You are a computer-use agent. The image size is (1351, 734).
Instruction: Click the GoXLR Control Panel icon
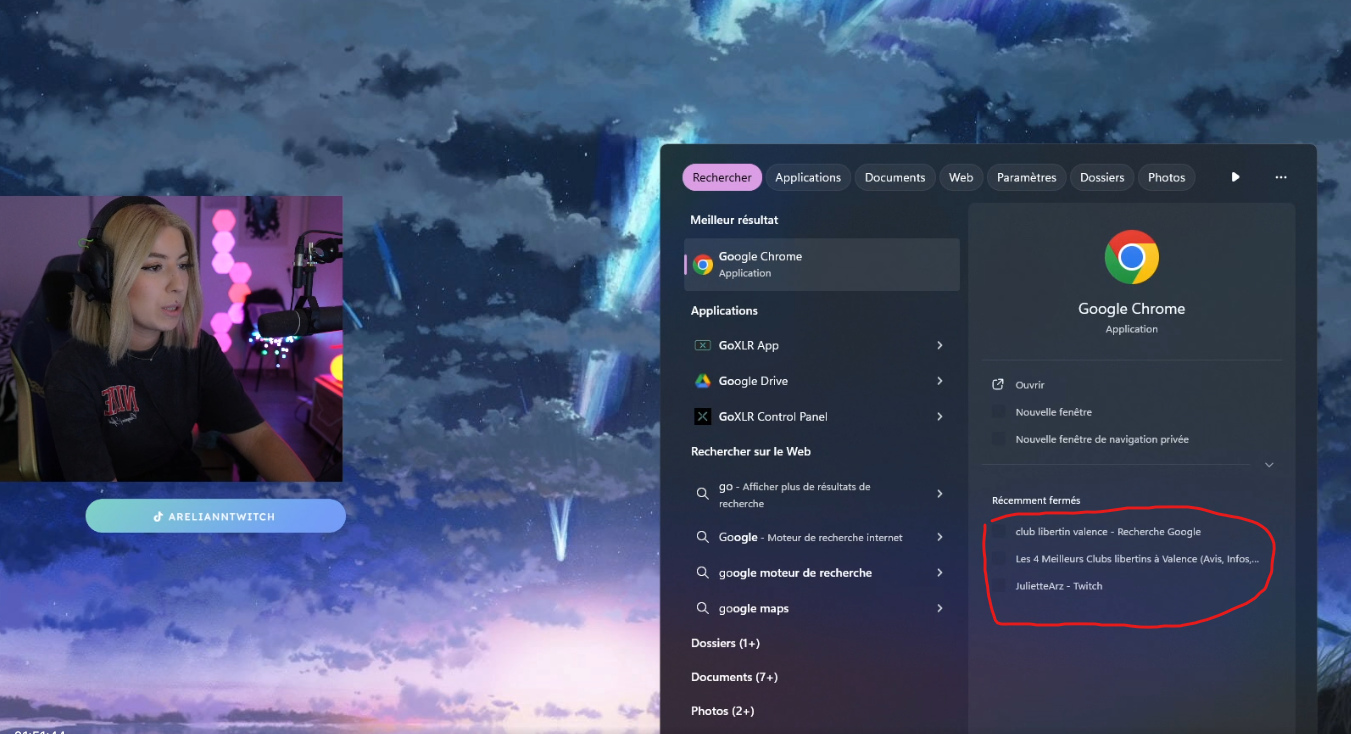[702, 416]
